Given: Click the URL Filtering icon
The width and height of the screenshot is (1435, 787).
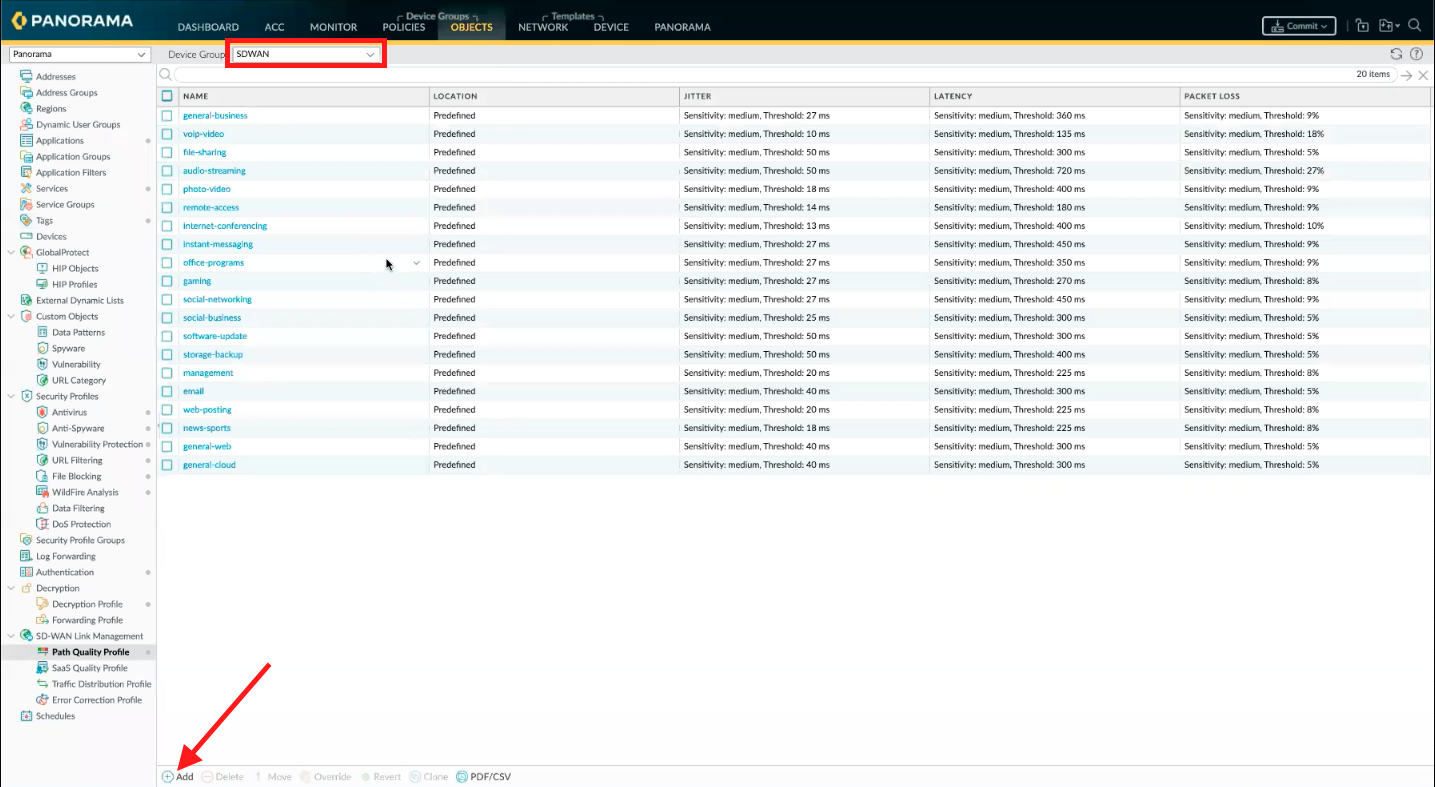Looking at the screenshot, I should point(43,460).
